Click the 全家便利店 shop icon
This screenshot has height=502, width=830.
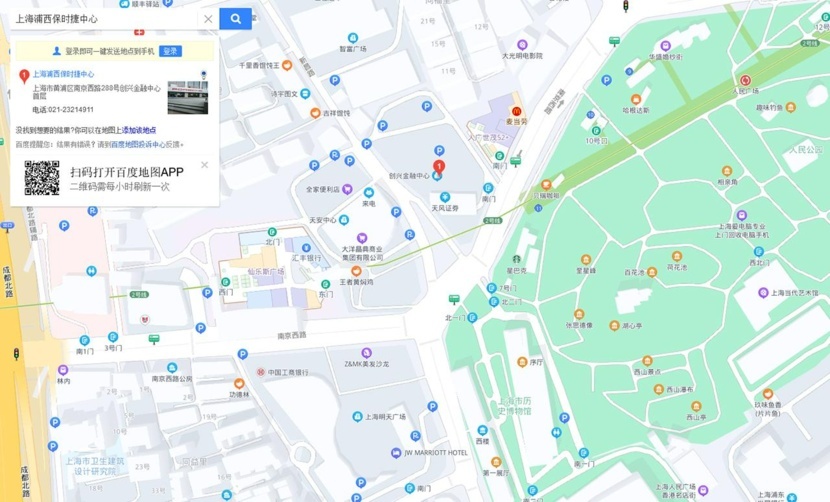click(x=347, y=189)
